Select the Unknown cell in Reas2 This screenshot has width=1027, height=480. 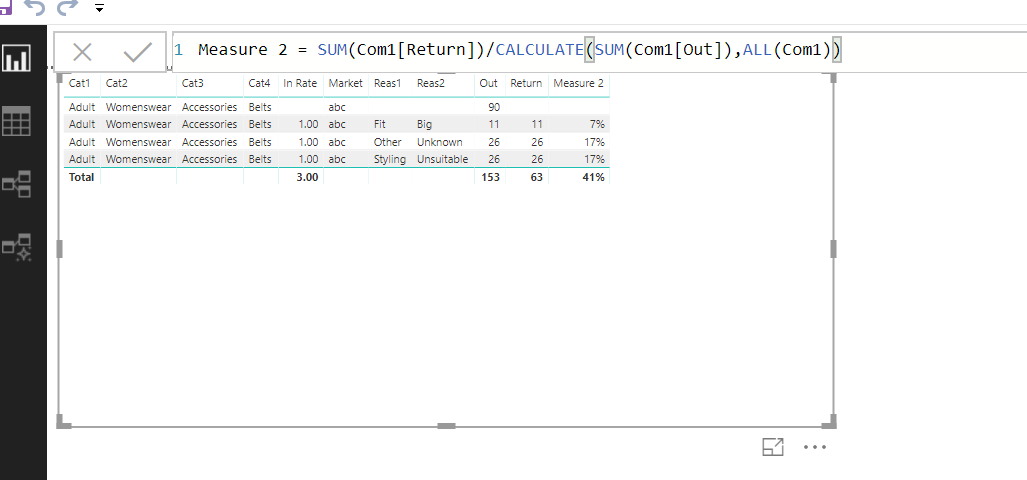tap(439, 142)
